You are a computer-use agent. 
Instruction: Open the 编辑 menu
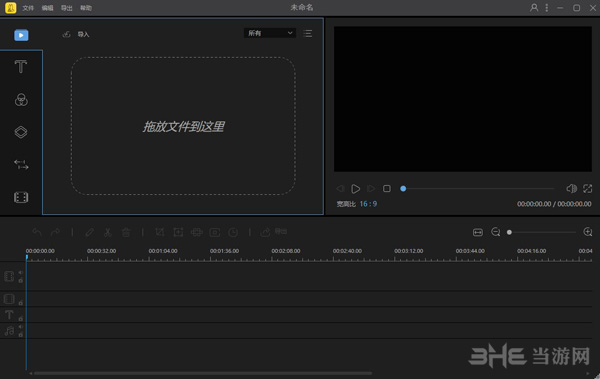coord(47,8)
